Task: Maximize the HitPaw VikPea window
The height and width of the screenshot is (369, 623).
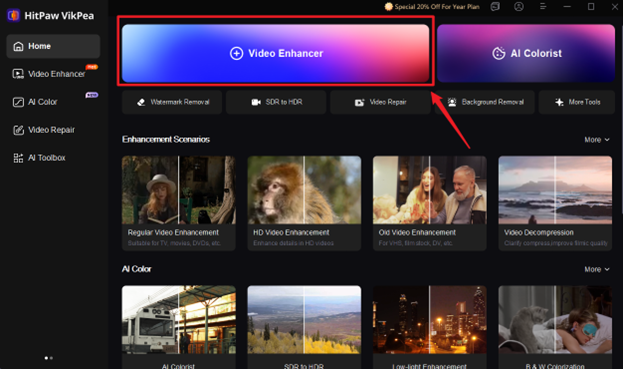Action: click(x=591, y=7)
